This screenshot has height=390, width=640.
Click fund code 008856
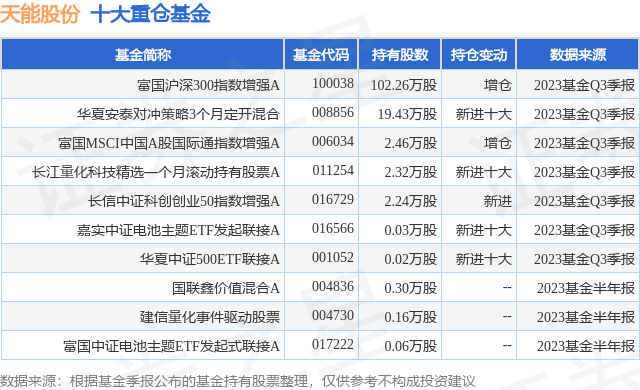[x=333, y=112]
